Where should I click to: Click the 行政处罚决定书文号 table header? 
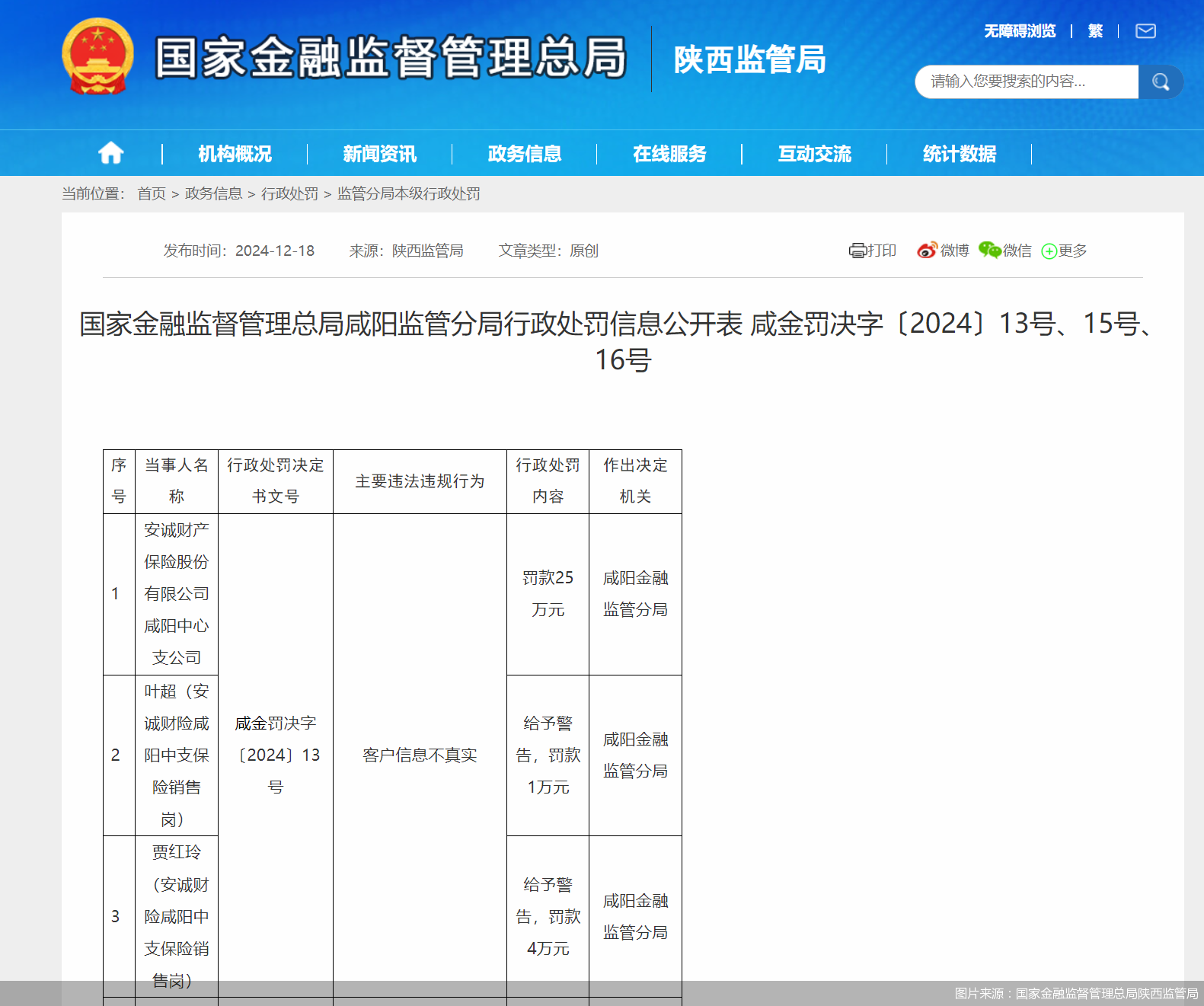276,481
